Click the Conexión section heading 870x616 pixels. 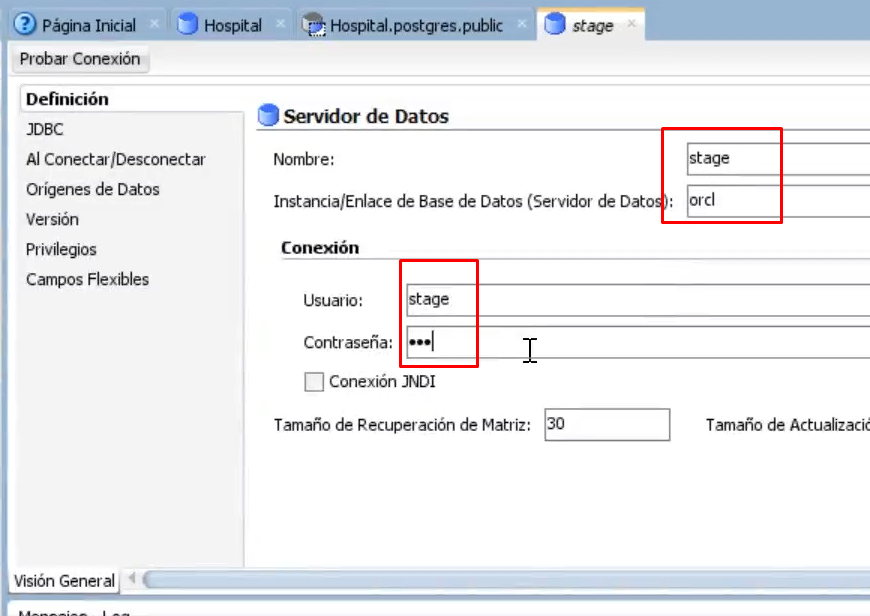[x=320, y=248]
